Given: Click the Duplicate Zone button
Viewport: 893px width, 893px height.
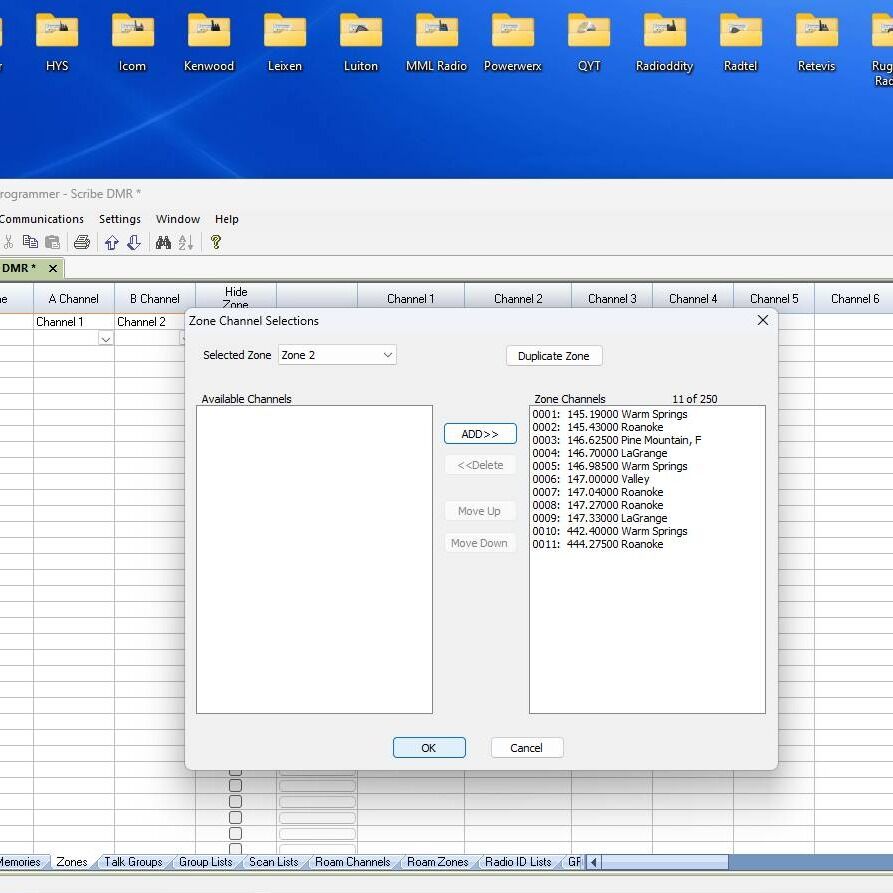Looking at the screenshot, I should click(554, 356).
